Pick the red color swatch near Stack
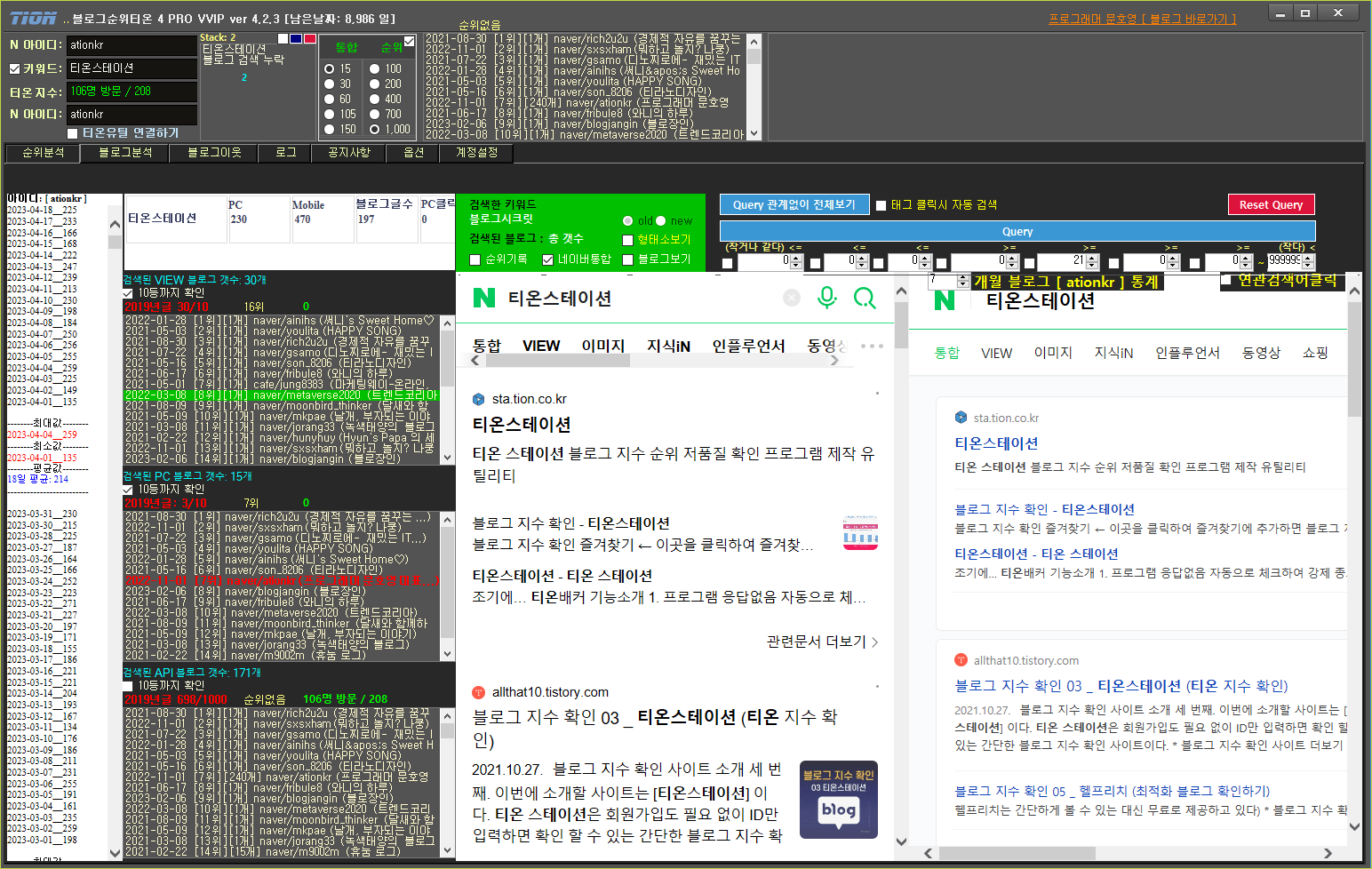The width and height of the screenshot is (1372, 869). pyautogui.click(x=310, y=39)
